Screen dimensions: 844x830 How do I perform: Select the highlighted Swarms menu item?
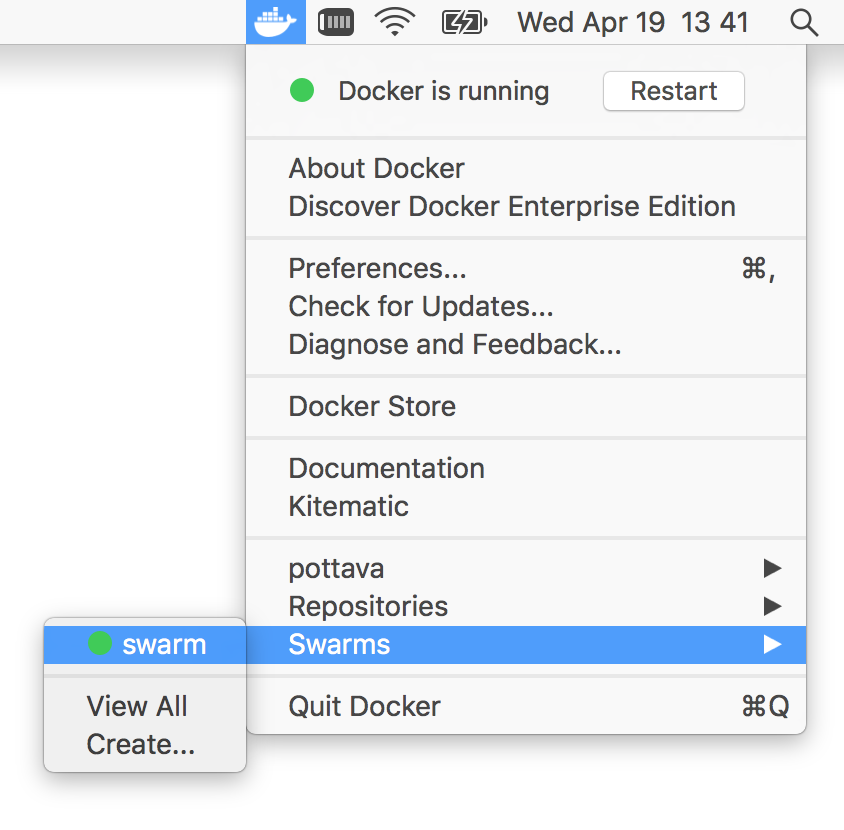pos(526,644)
